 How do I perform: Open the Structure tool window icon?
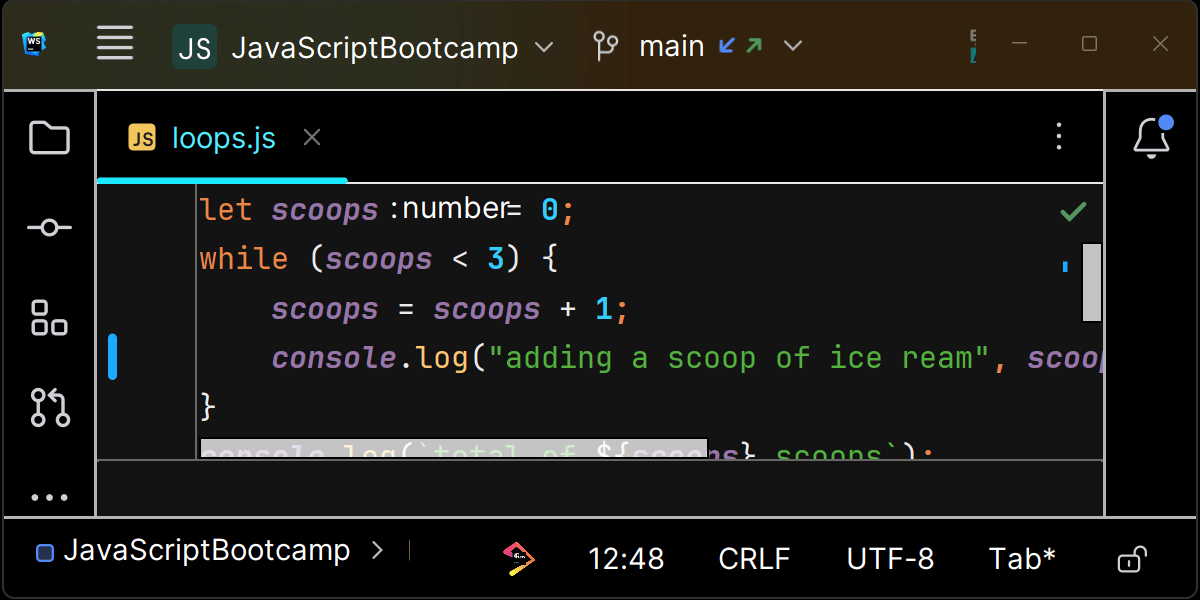(x=49, y=317)
